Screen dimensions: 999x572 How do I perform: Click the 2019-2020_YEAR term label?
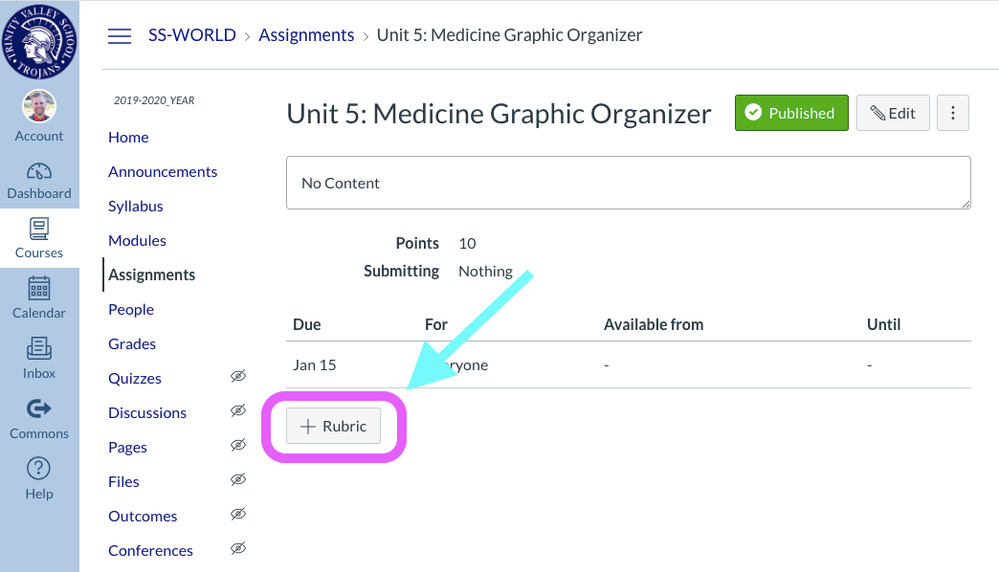click(154, 100)
